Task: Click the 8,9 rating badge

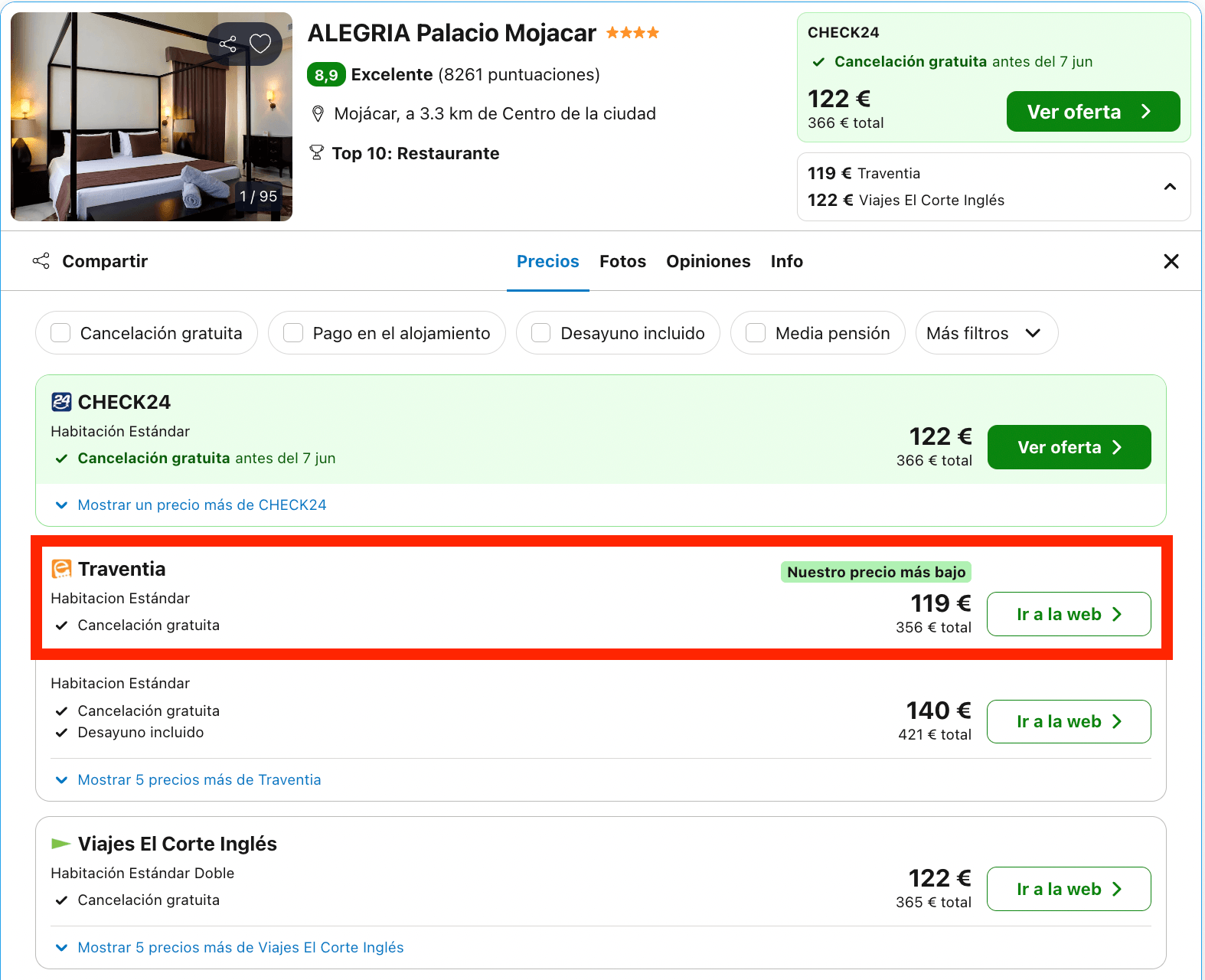Action: (326, 75)
